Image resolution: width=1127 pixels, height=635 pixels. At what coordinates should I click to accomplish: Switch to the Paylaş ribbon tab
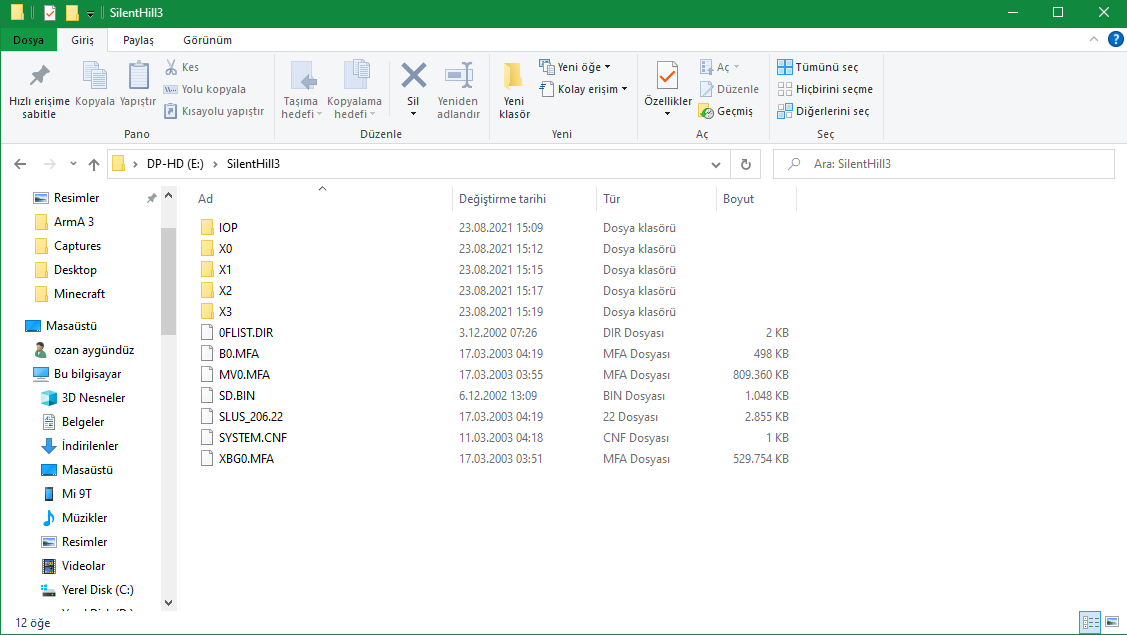tap(138, 40)
